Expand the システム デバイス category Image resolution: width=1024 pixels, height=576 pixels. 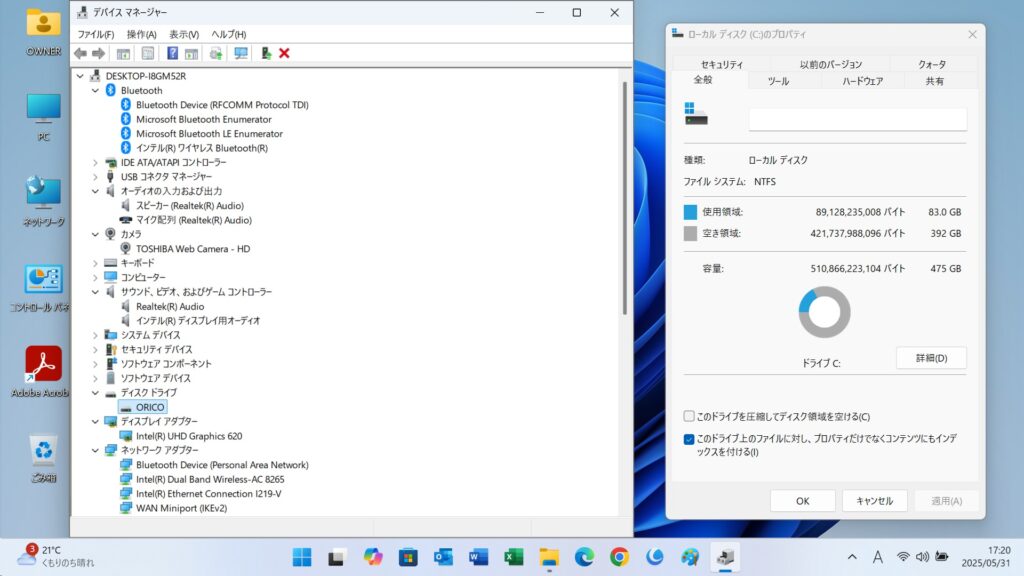click(96, 335)
